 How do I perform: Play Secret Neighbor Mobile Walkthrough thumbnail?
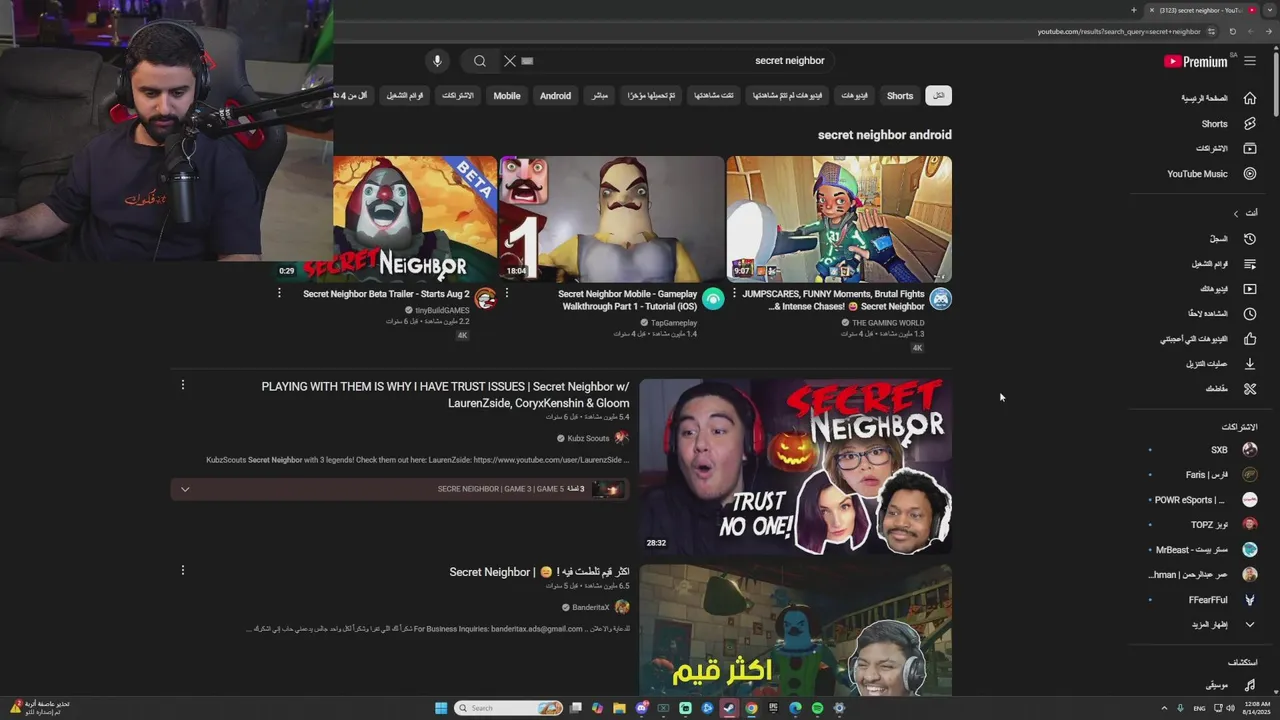tap(612, 219)
